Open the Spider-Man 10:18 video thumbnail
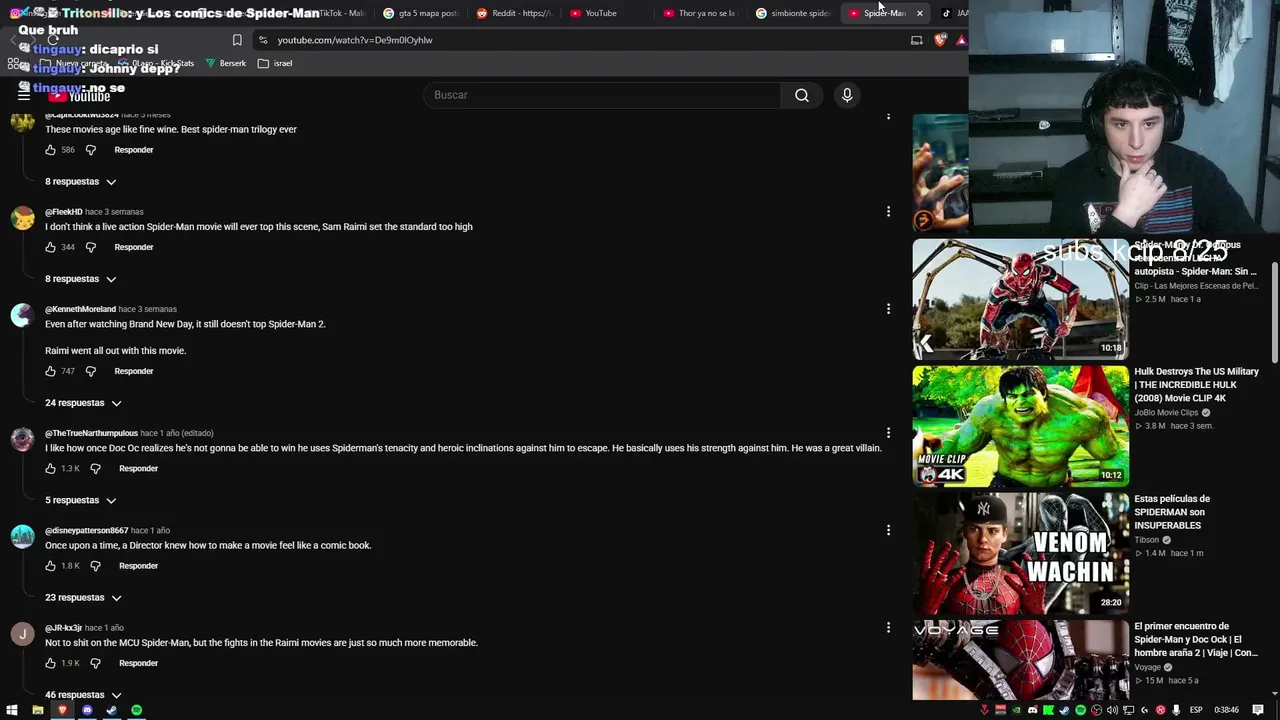The width and height of the screenshot is (1280, 720). 1020,299
